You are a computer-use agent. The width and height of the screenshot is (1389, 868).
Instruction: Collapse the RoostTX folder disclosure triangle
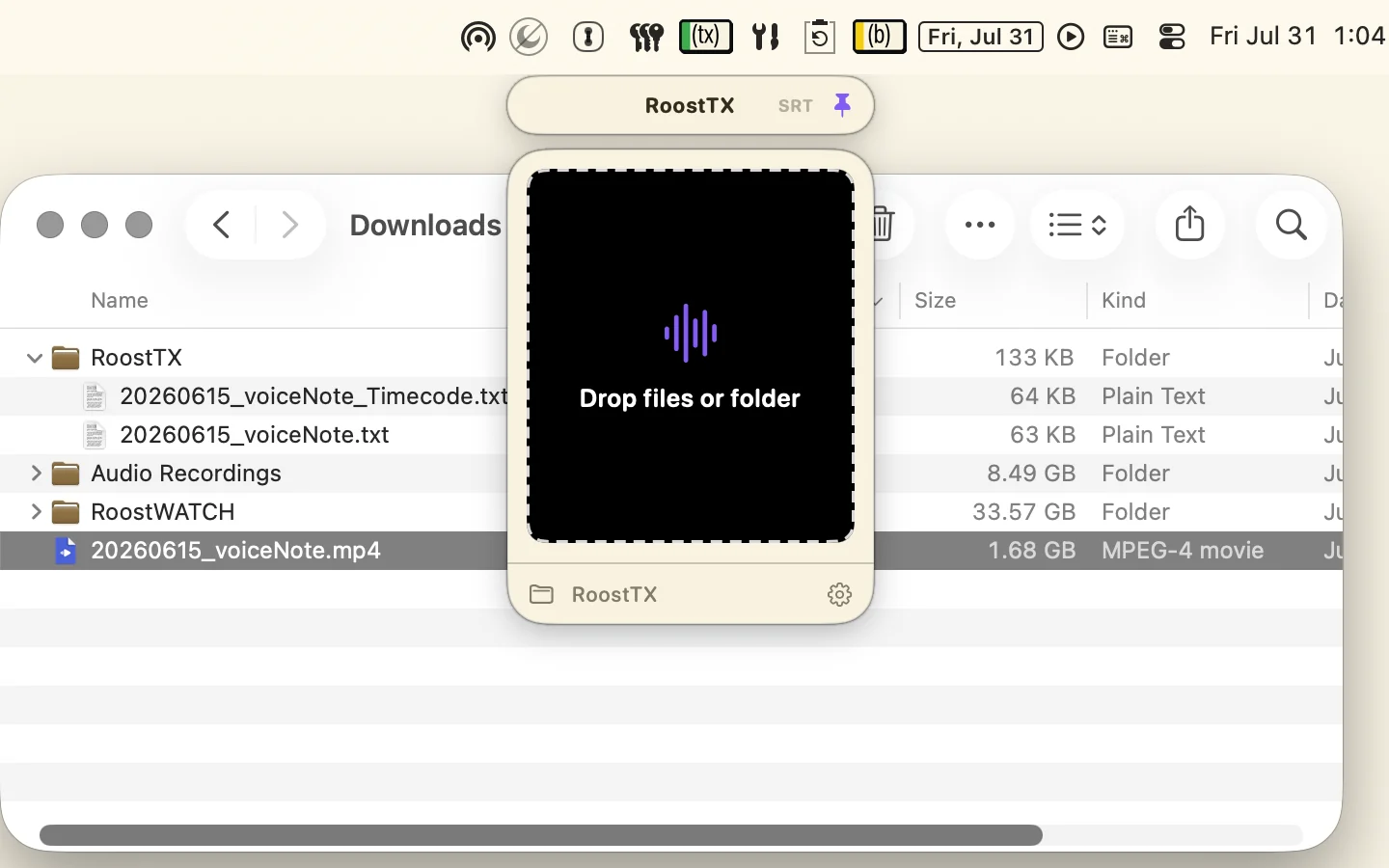coord(35,358)
